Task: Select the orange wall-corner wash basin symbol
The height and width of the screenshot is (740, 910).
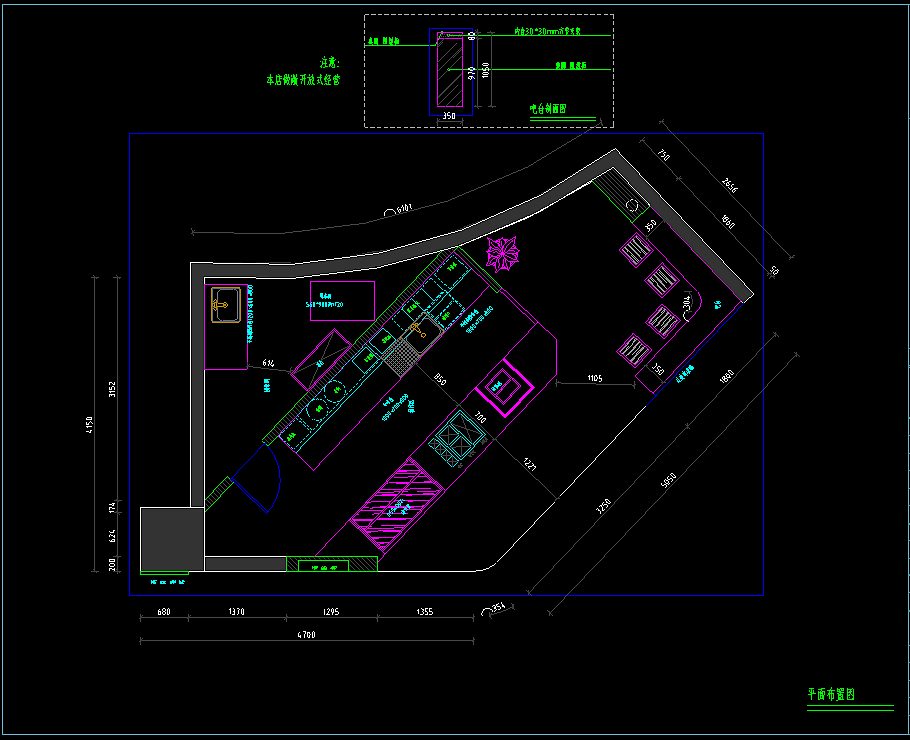Action: coord(226,305)
